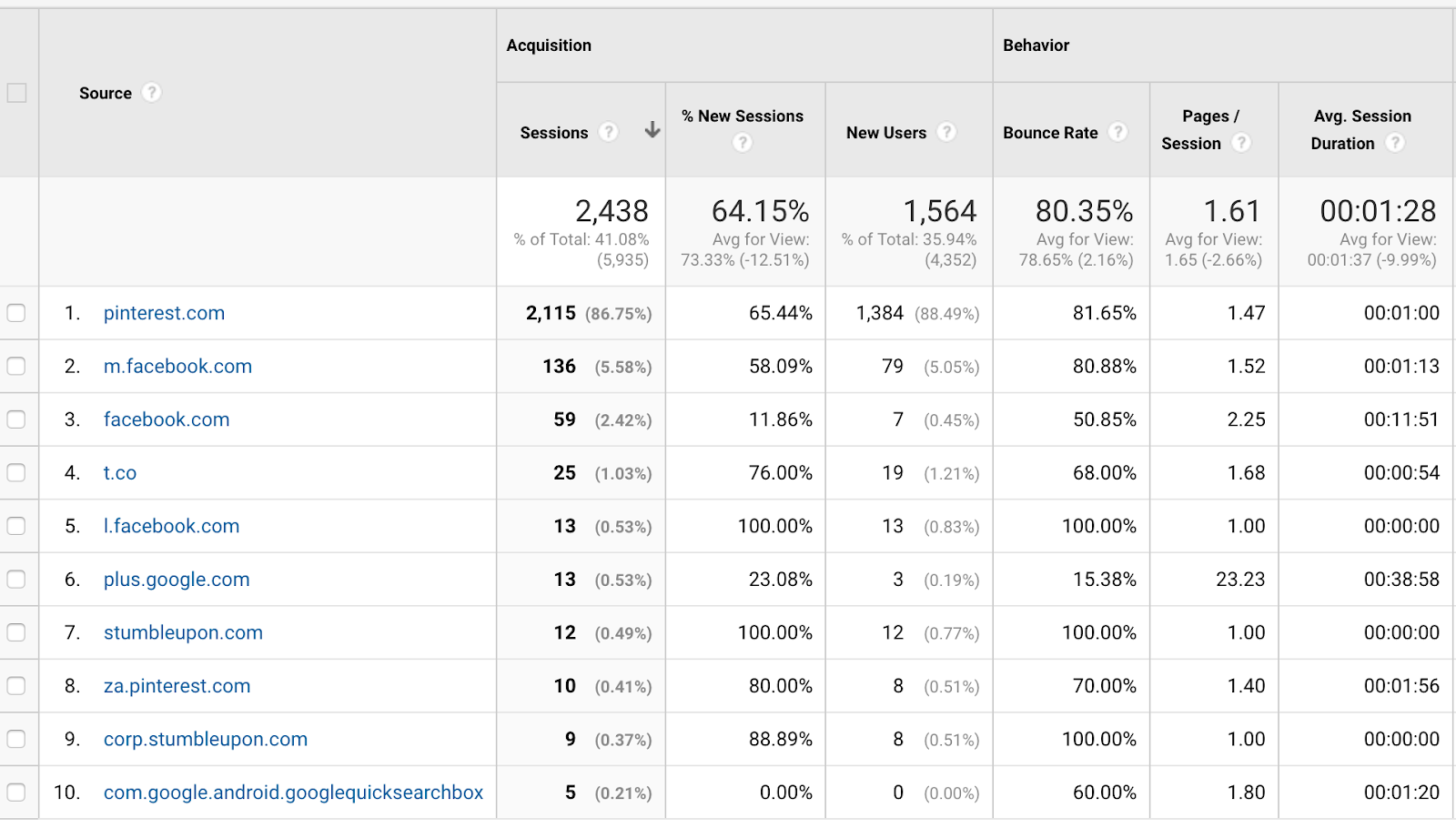Click the facebook.com source link
This screenshot has height=828, width=1456.
pyautogui.click(x=167, y=419)
